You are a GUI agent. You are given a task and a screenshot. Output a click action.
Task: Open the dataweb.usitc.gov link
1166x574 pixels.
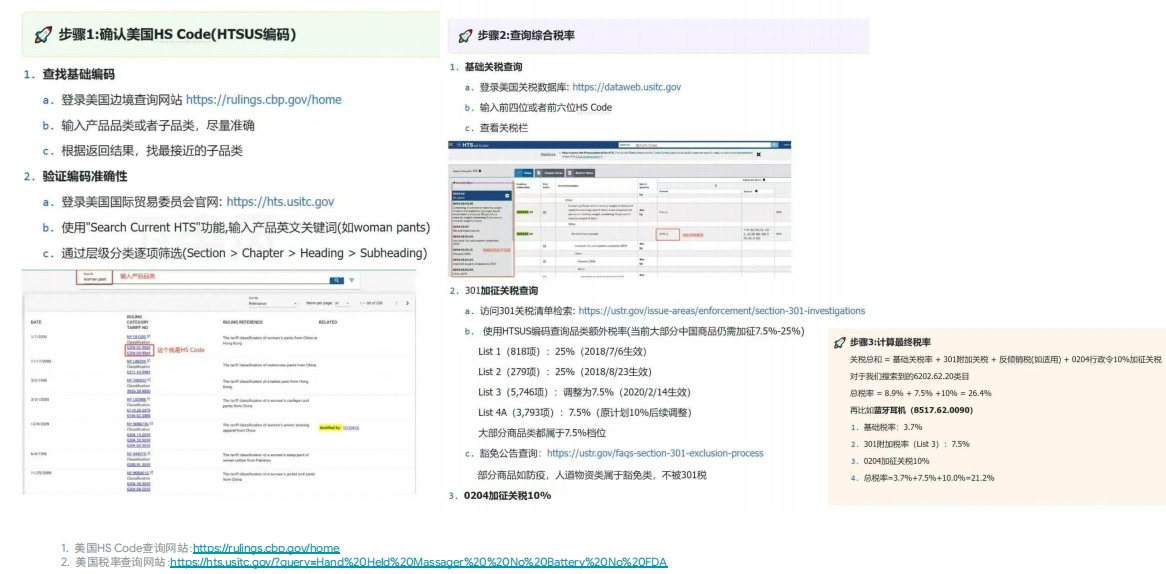pos(626,87)
